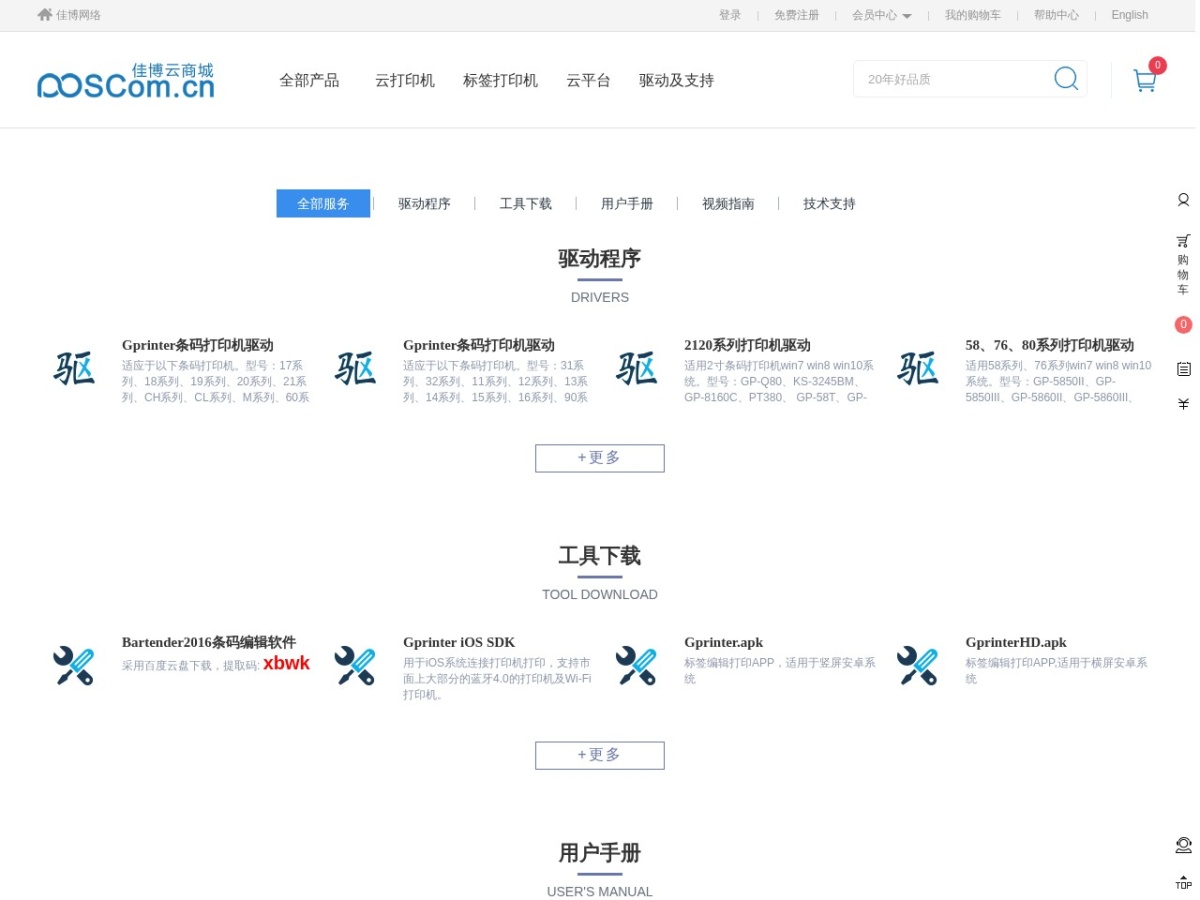
Task: Open the Gprinter.apk download link
Action: 724,642
